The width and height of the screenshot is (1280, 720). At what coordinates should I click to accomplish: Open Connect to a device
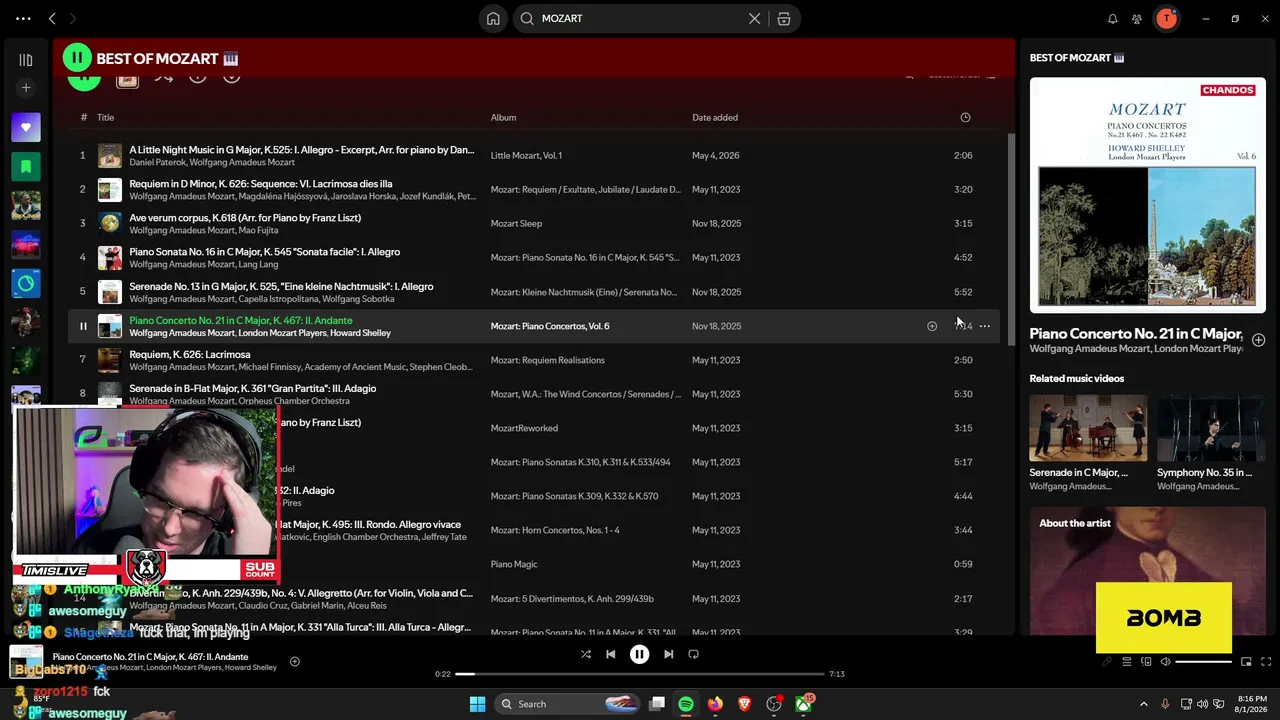1146,661
